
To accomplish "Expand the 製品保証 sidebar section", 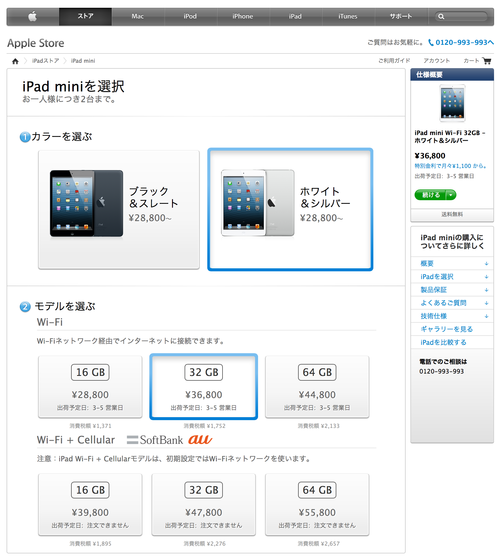I will pyautogui.click(x=452, y=290).
